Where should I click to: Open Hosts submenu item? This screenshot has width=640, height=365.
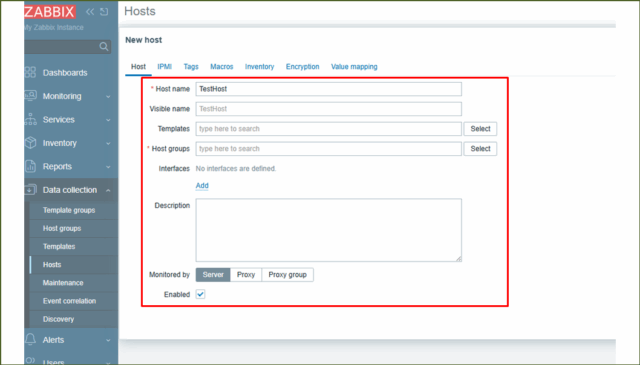tap(52, 265)
